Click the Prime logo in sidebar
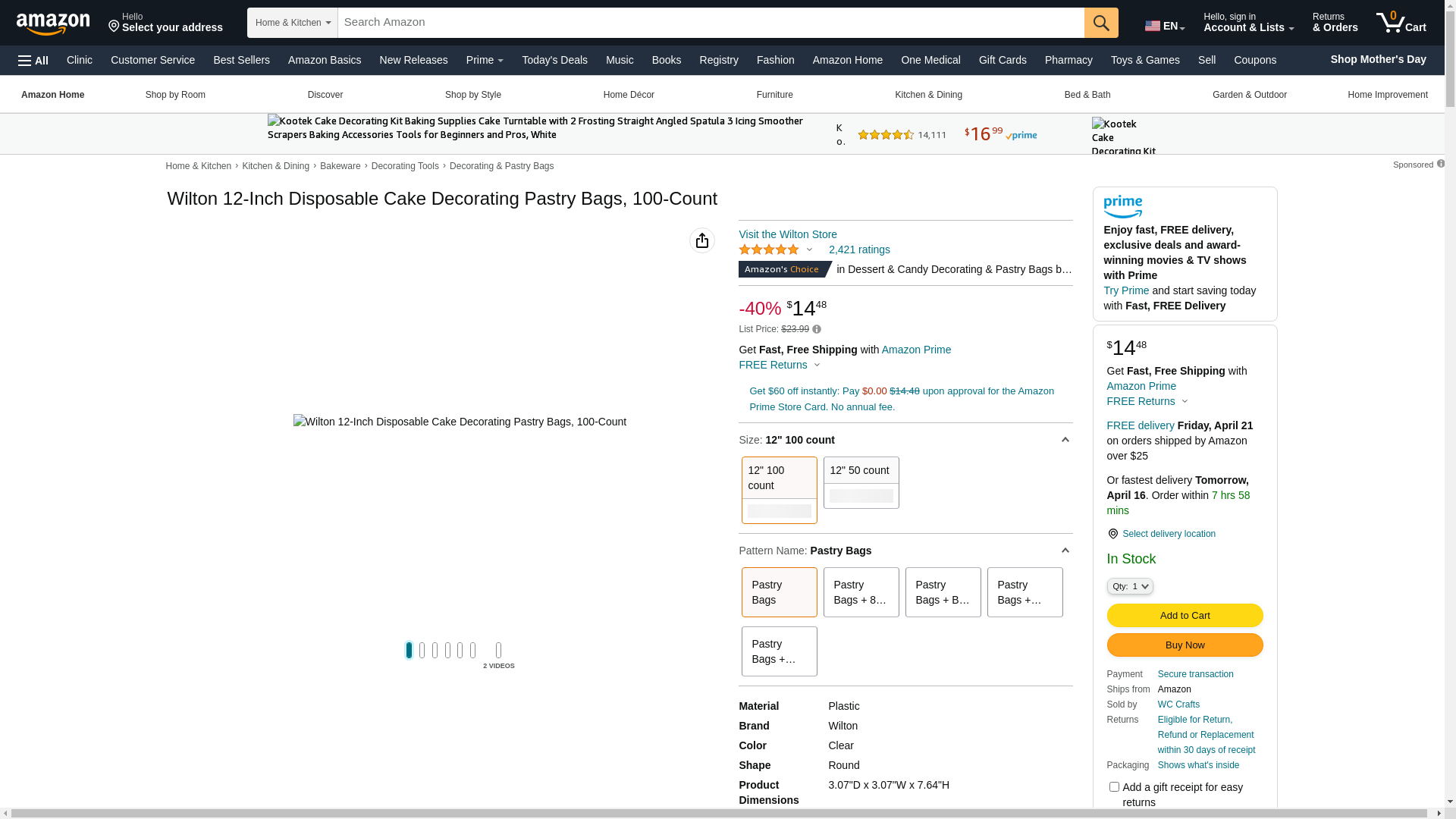The height and width of the screenshot is (819, 1456). pyautogui.click(x=1122, y=206)
